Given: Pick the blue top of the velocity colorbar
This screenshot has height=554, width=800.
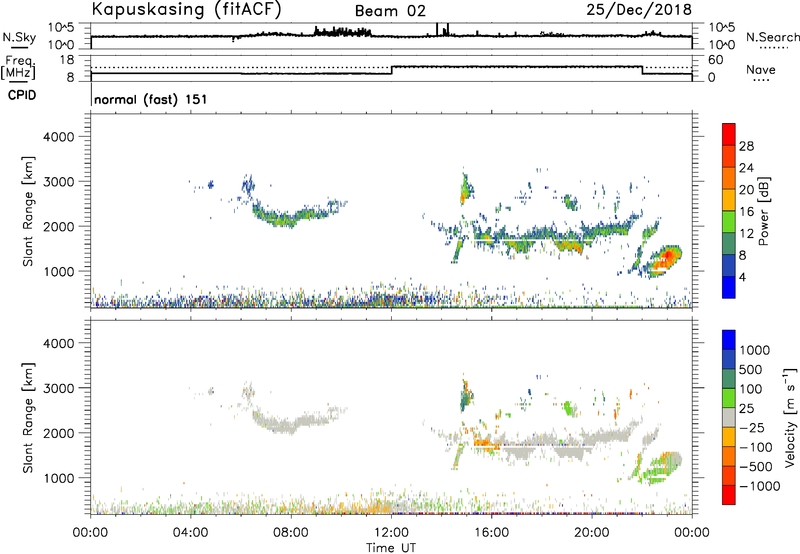Looking at the screenshot, I should tap(729, 340).
